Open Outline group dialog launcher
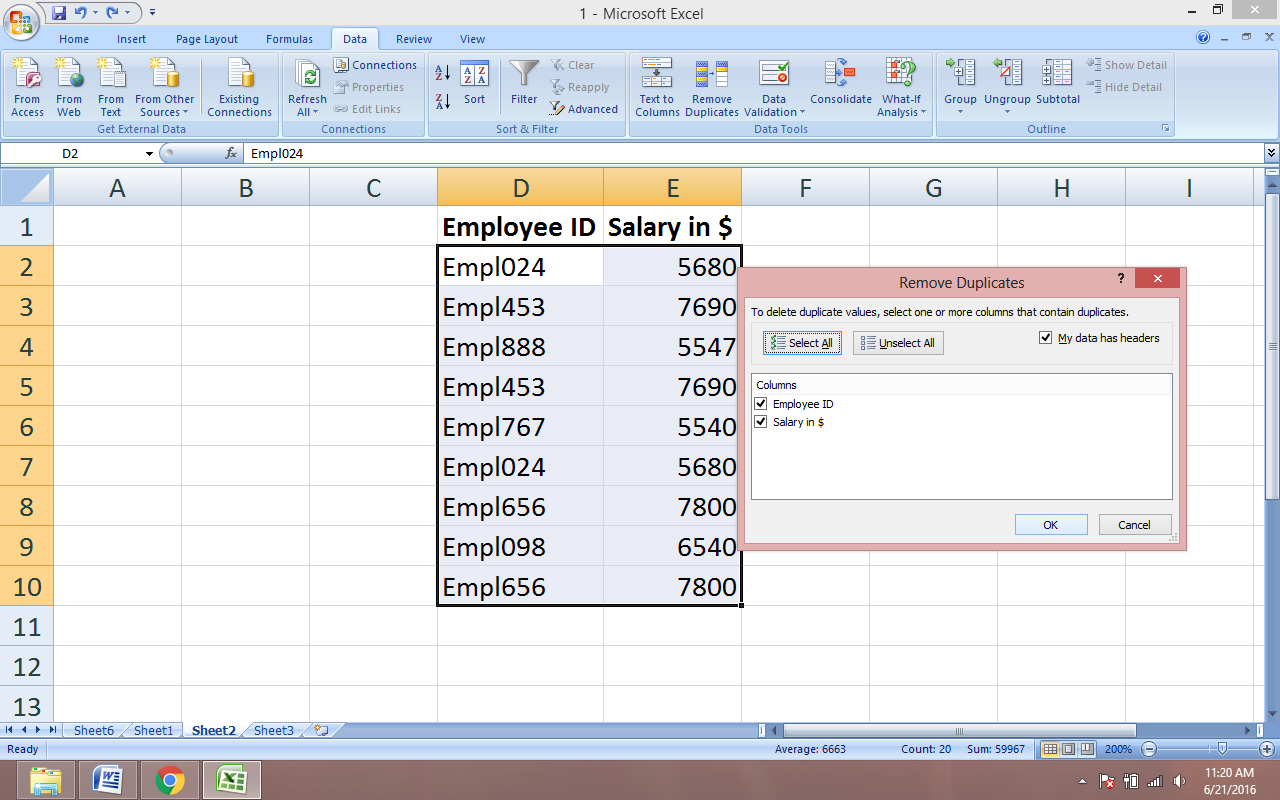Screen dimensions: 1280x800 click(1165, 129)
